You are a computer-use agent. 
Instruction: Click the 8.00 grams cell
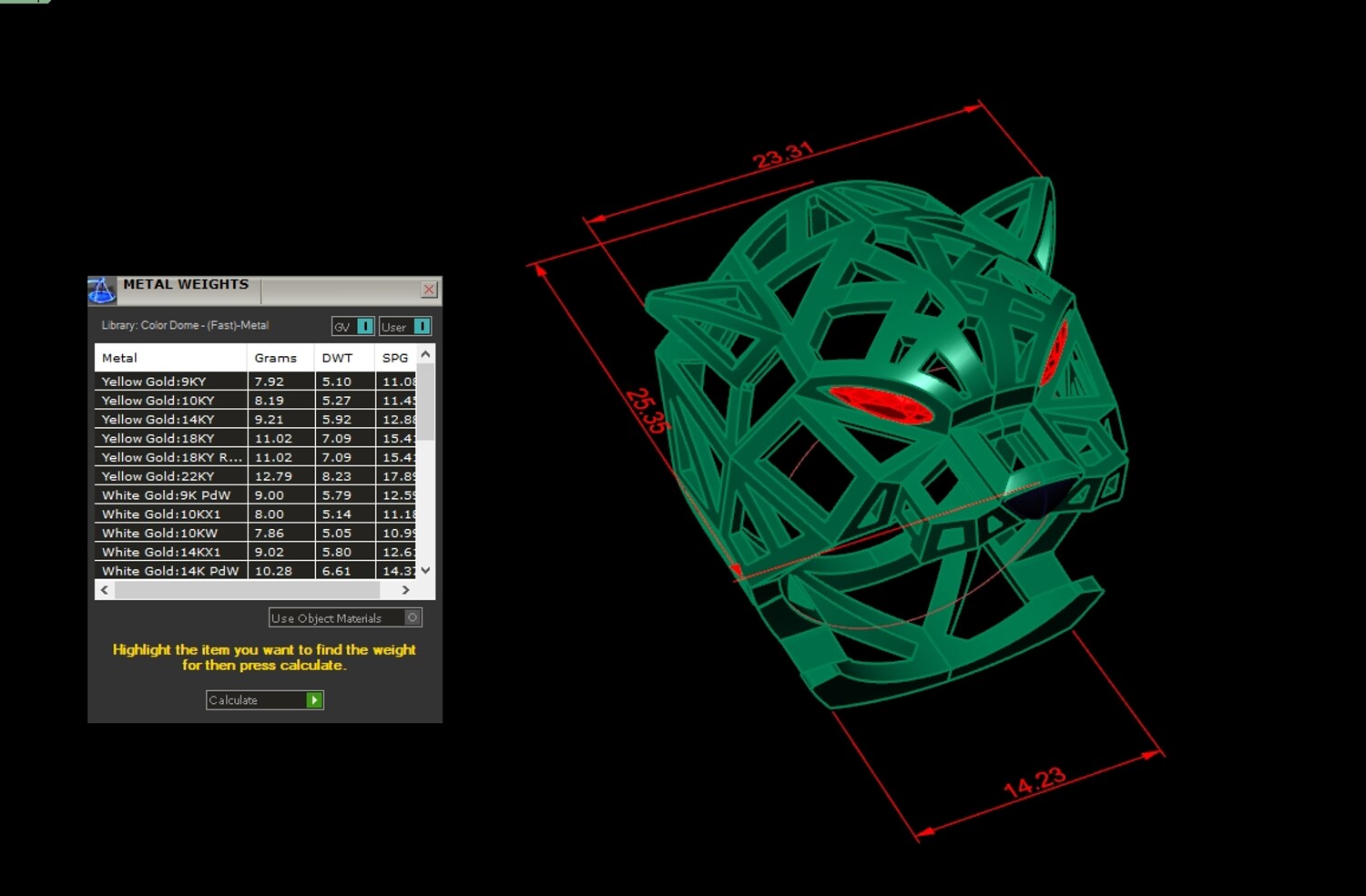coord(280,514)
